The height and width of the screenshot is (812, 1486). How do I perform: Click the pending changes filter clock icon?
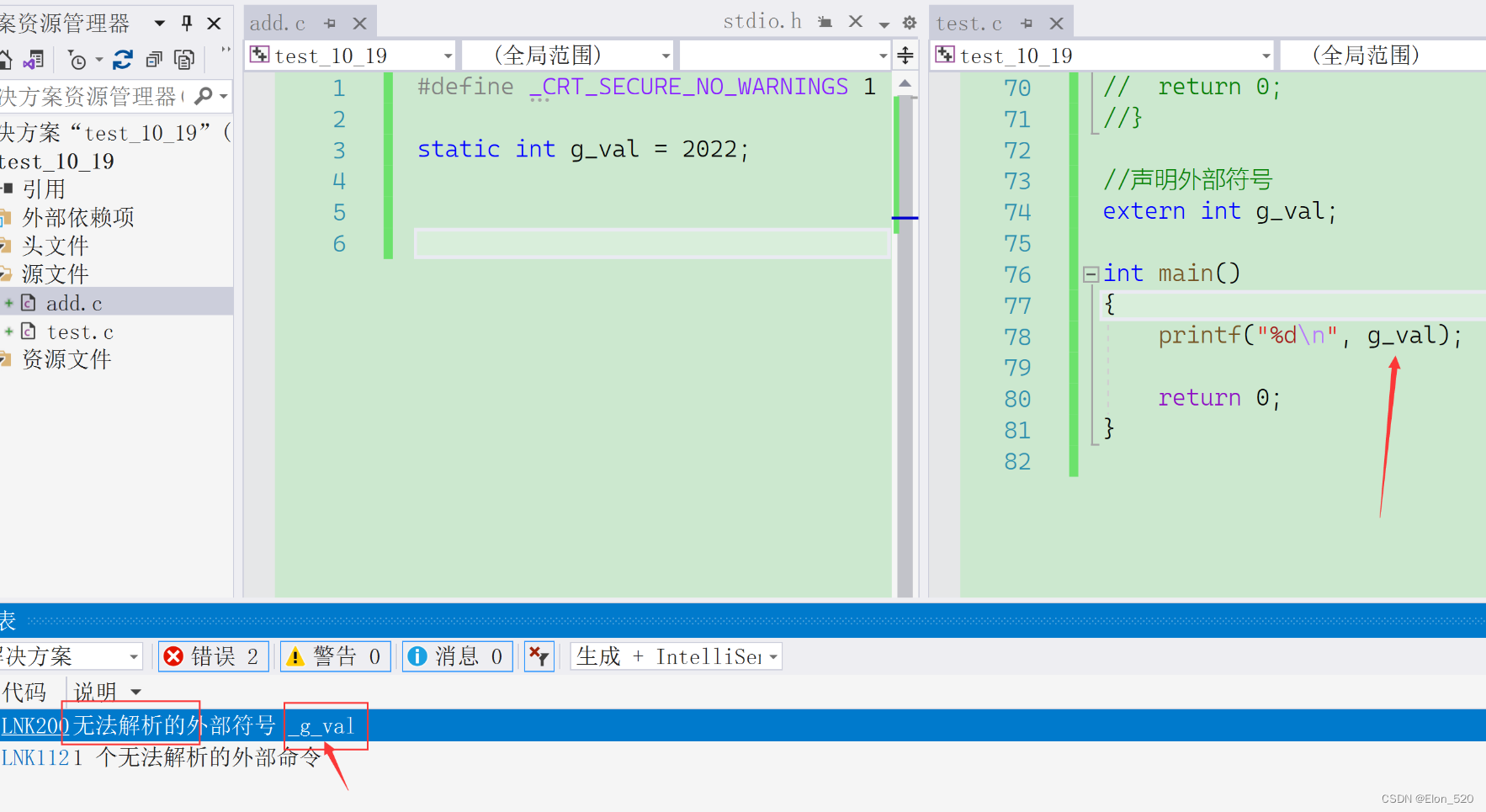point(77,60)
